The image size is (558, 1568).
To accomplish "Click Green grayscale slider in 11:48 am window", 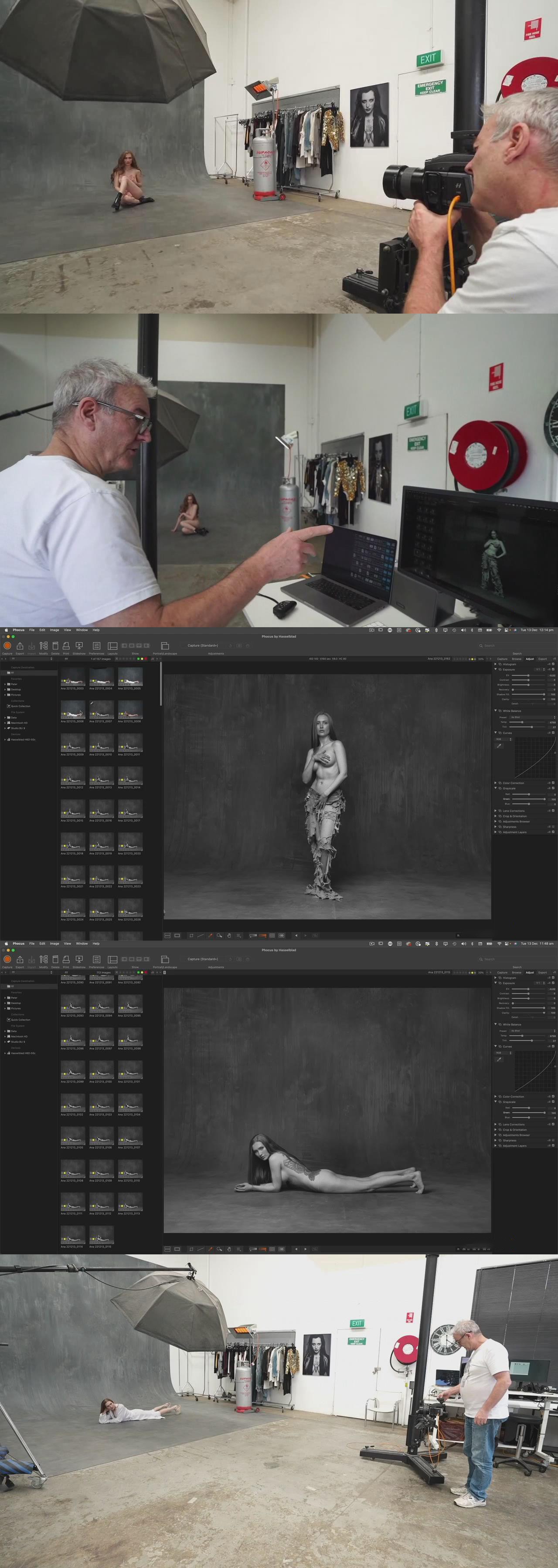I will point(528,1113).
